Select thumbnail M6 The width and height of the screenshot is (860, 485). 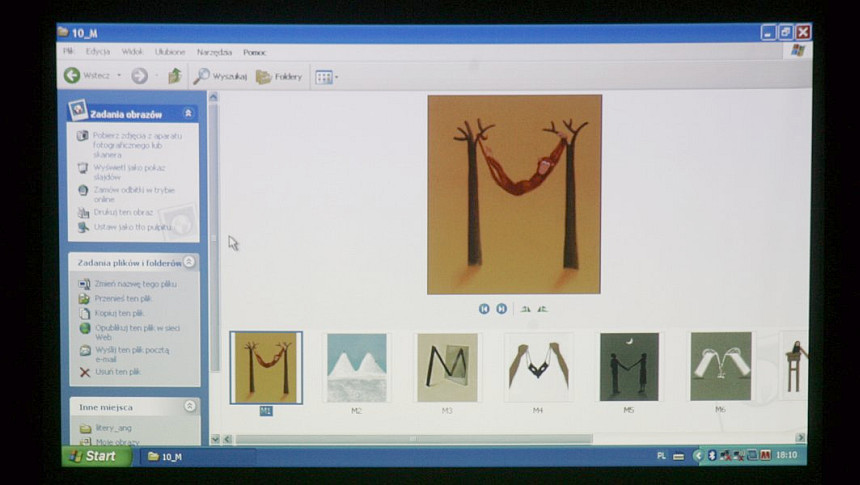721,366
